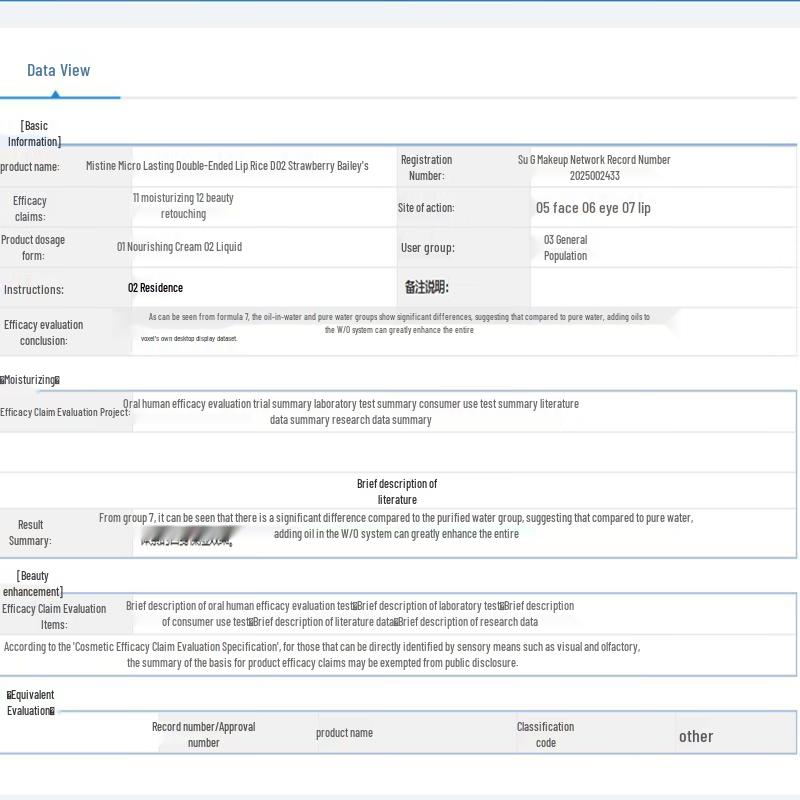Tick the marker before literature data description

click(250, 622)
